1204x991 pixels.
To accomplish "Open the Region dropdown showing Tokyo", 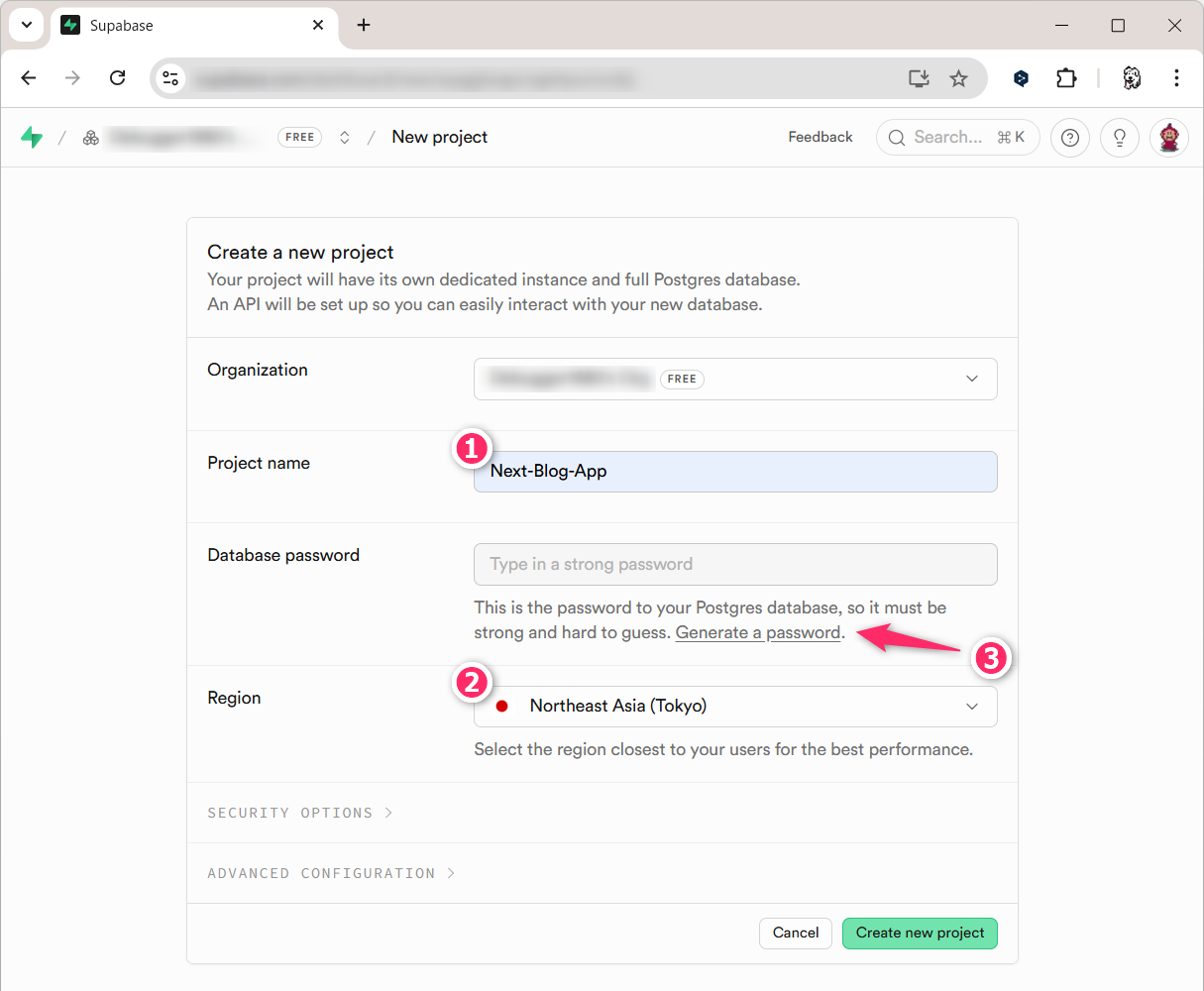I will pyautogui.click(x=735, y=707).
